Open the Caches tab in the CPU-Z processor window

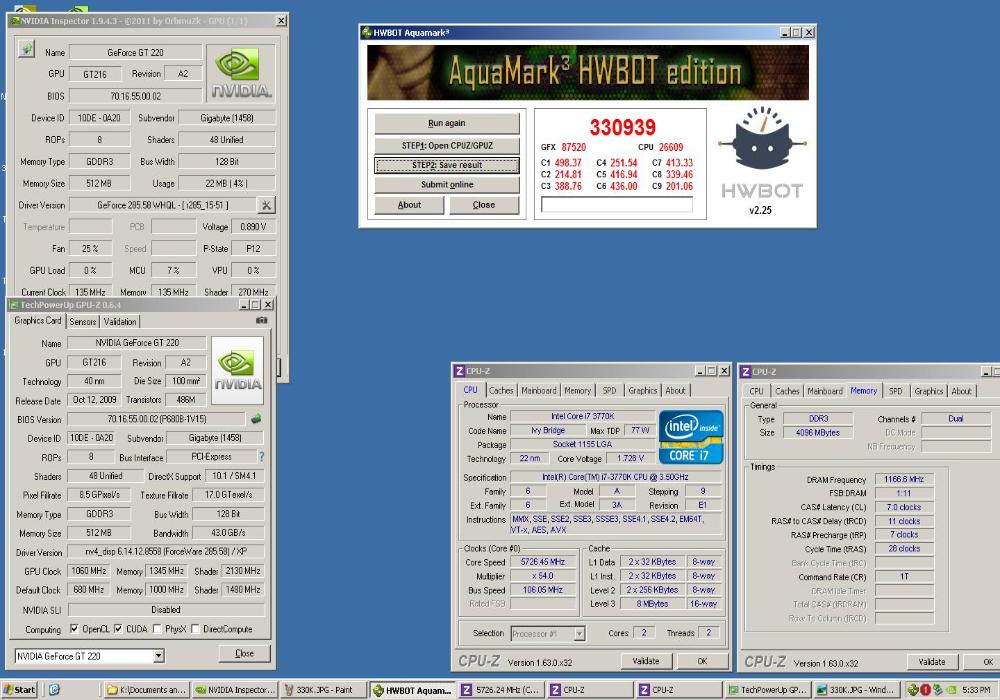pos(501,390)
